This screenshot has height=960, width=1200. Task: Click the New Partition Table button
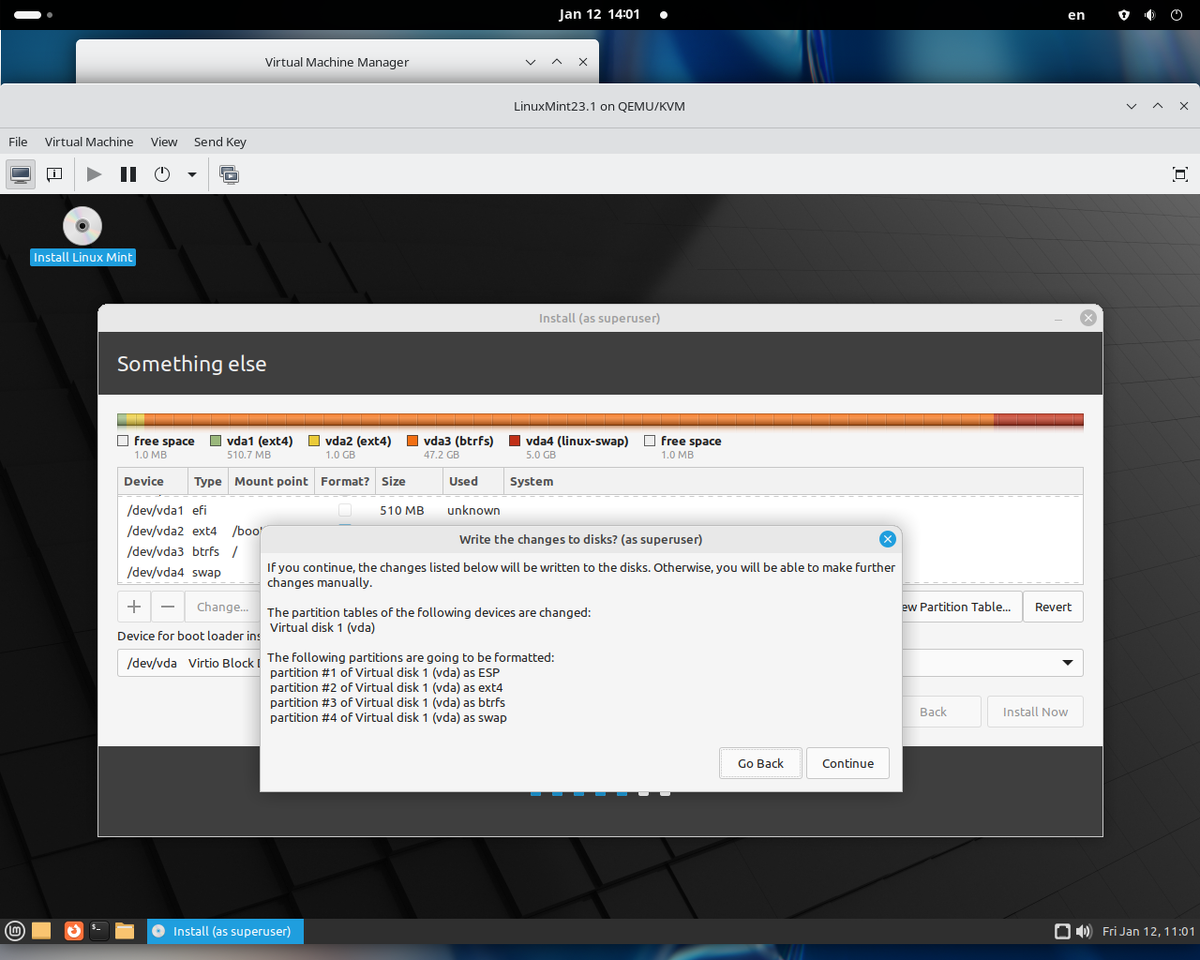[x=962, y=607]
